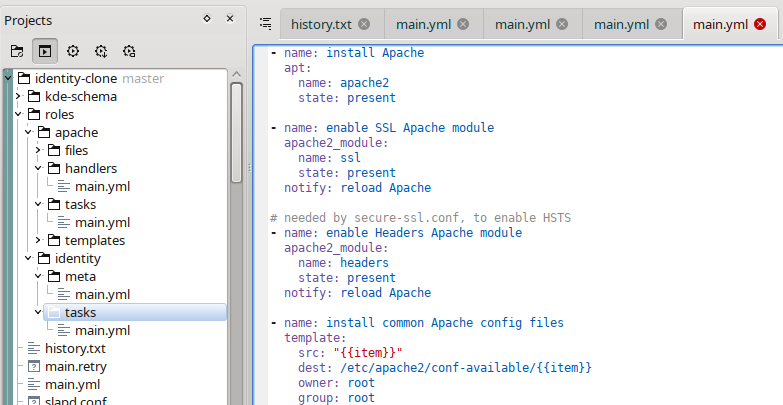Collapse the identity folder arrow
Image resolution: width=783 pixels, height=405 pixels.
point(28,258)
